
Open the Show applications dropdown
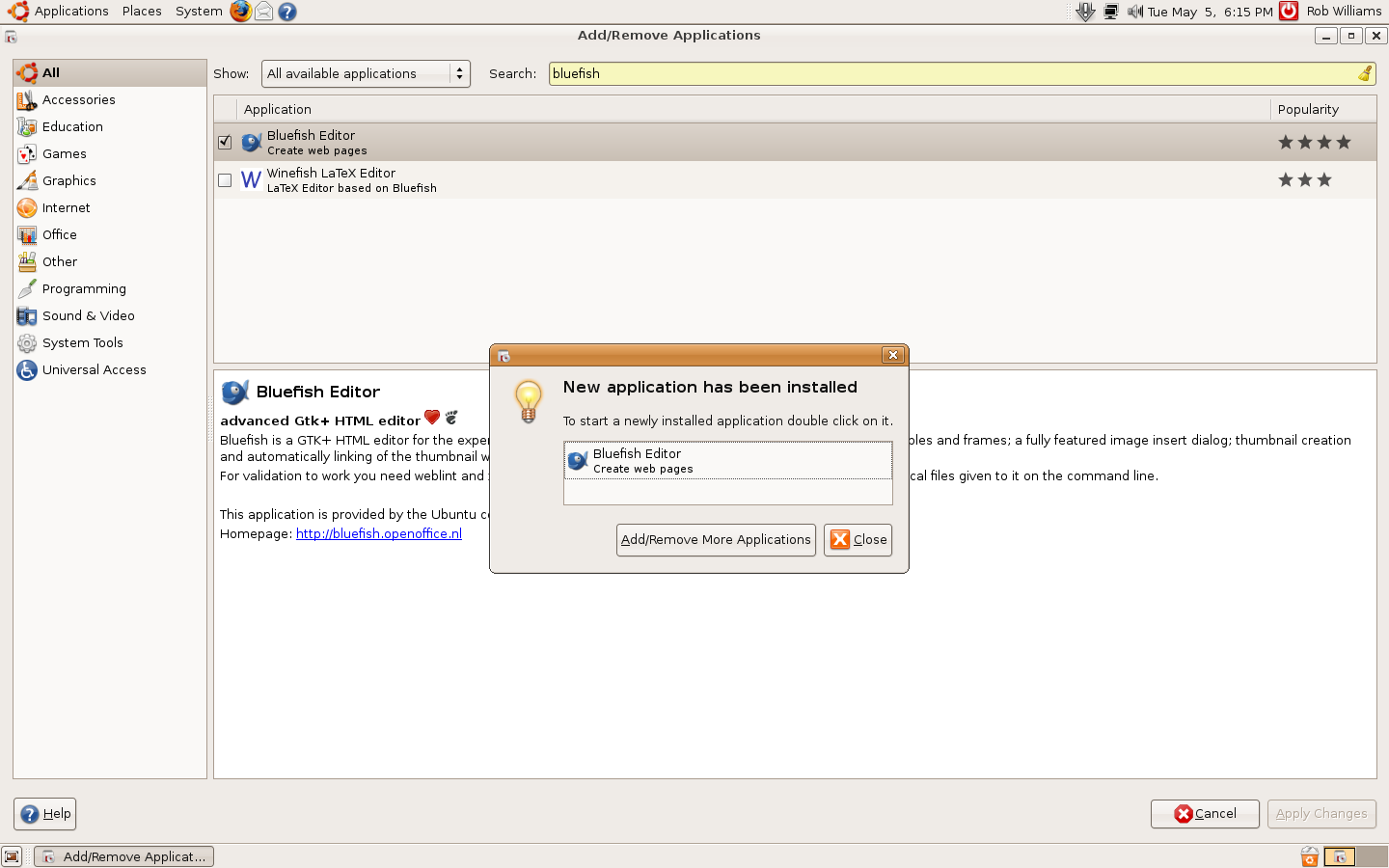point(366,73)
